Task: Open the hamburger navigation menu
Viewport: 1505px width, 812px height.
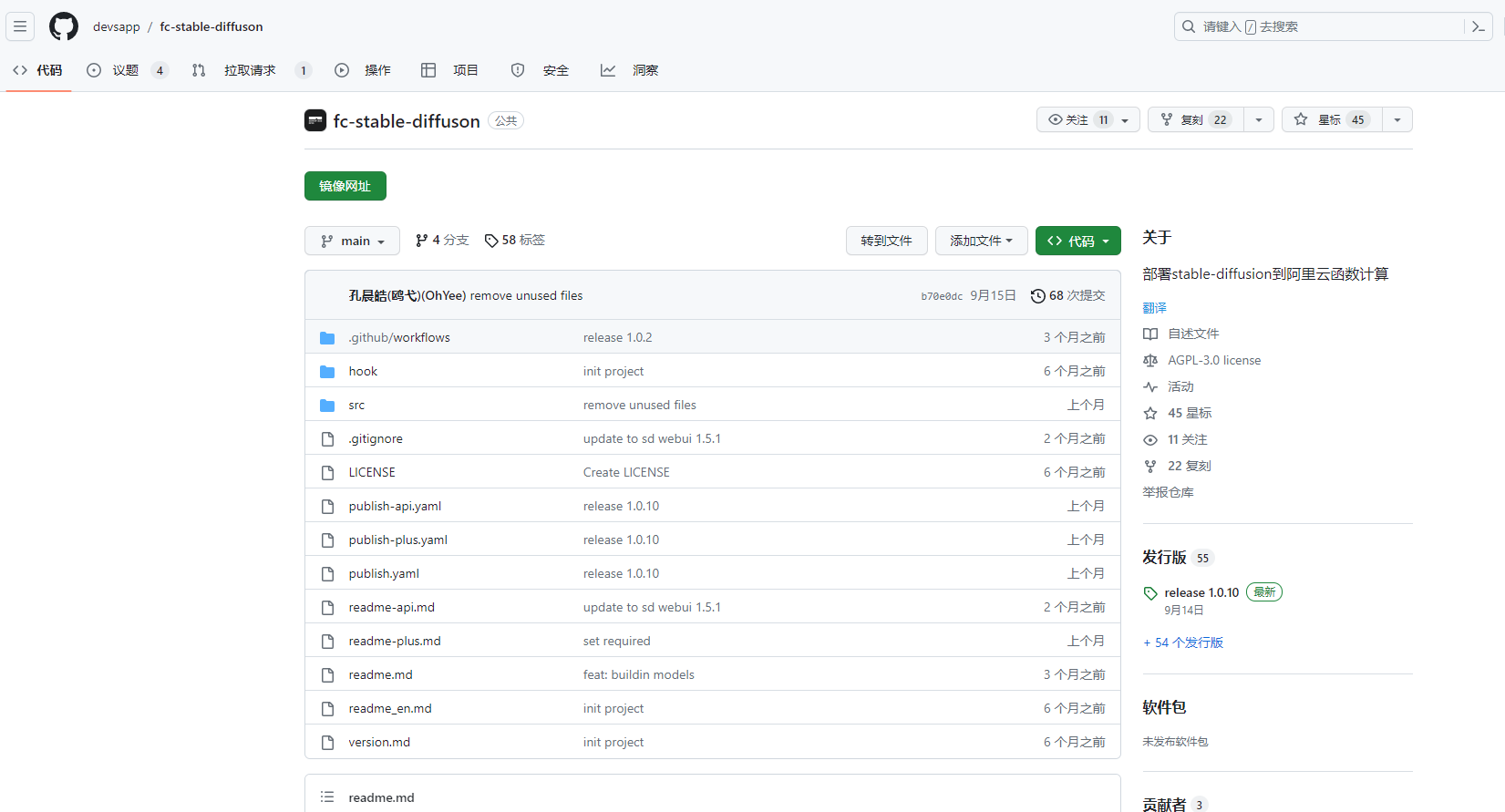Action: [x=20, y=26]
